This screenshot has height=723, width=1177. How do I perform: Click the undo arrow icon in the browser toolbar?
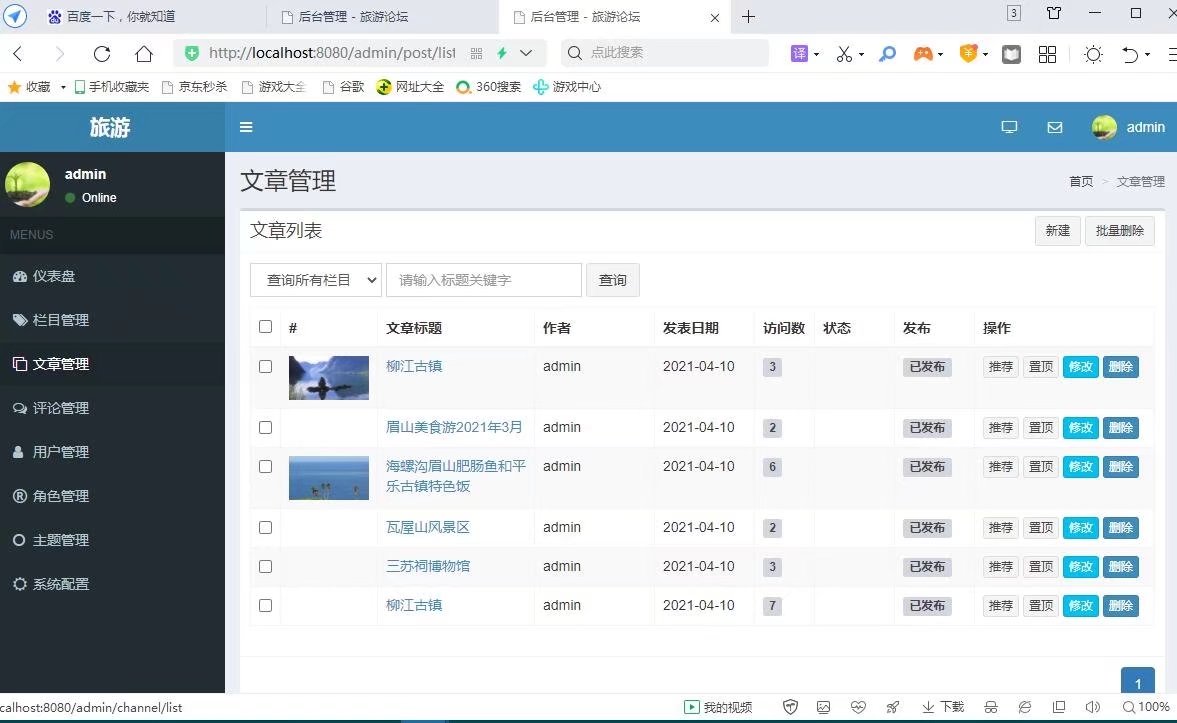pos(1130,53)
